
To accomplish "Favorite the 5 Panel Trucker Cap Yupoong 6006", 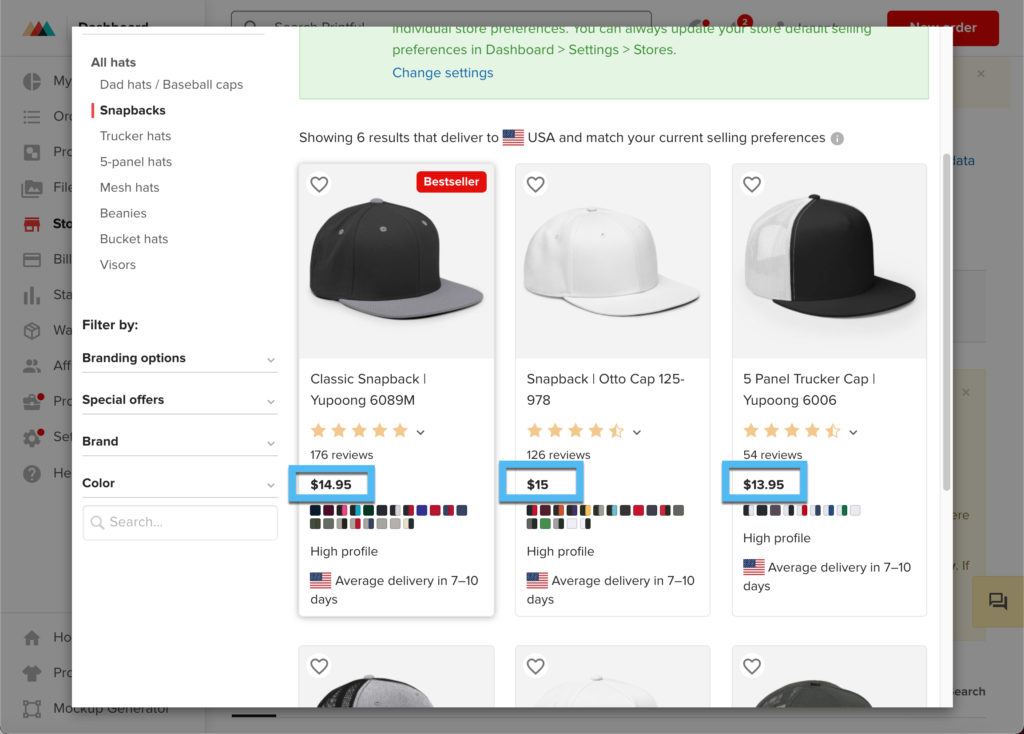I will (752, 184).
